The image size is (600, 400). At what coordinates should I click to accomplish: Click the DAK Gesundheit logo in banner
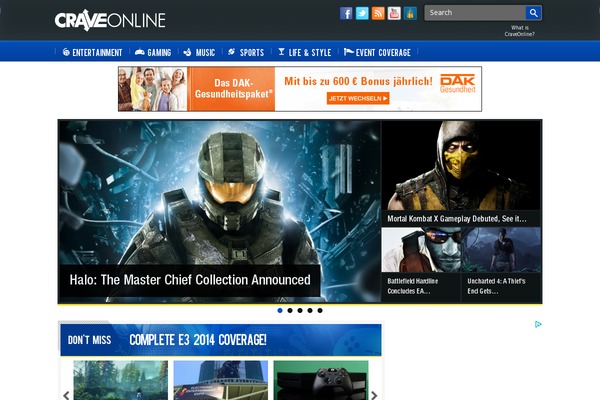point(458,83)
